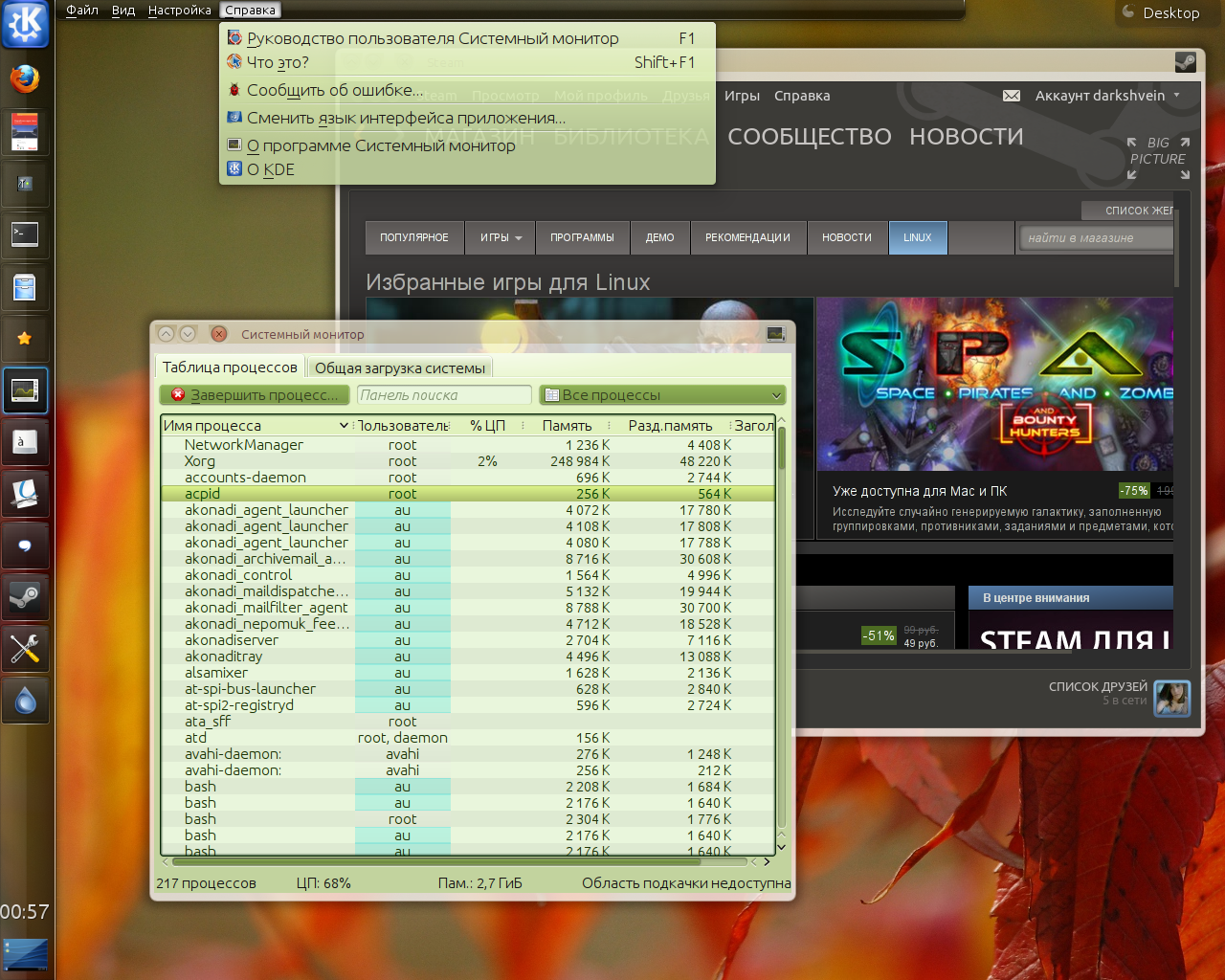Viewport: 1225px width, 980px height.
Task: Open the blue water-drop icon in the dock
Action: (25, 702)
